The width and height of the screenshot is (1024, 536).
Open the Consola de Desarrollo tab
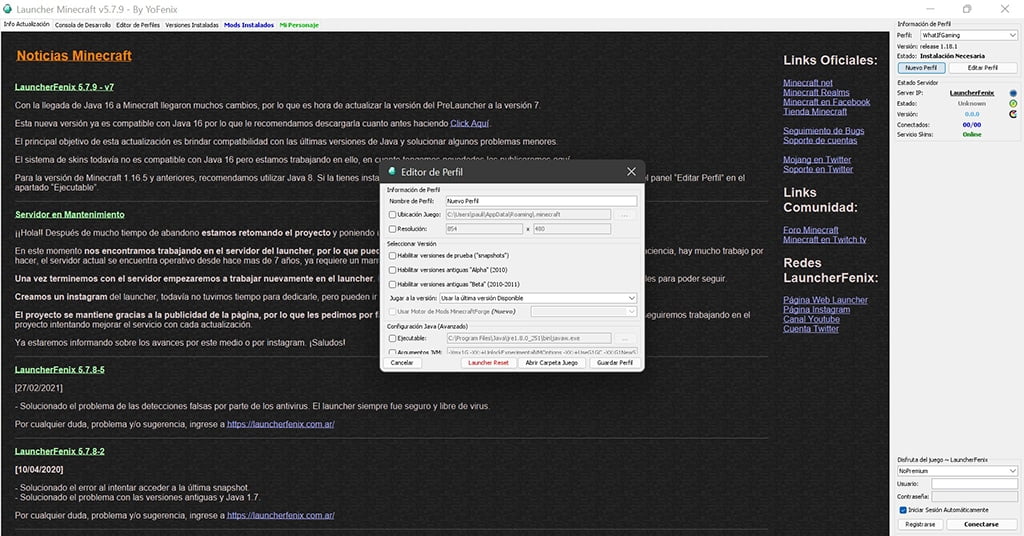coord(83,25)
